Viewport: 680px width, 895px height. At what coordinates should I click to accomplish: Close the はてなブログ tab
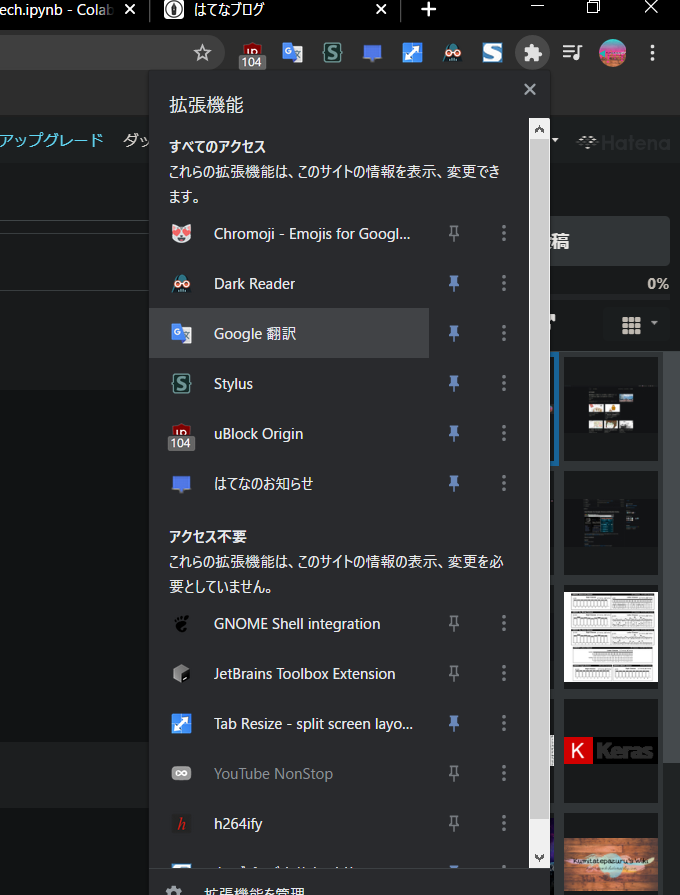[381, 10]
